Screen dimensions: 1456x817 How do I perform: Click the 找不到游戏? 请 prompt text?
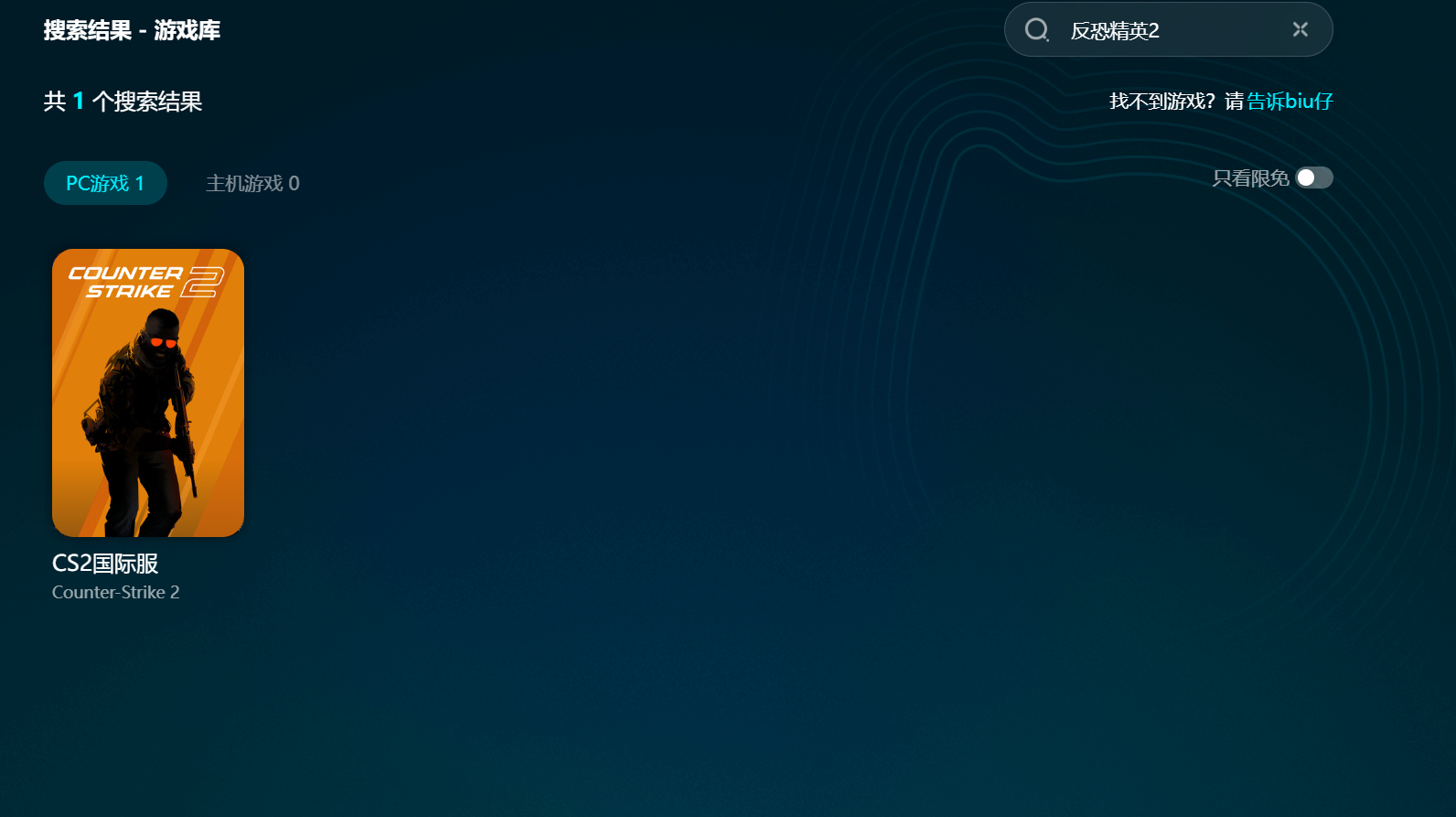[1177, 101]
